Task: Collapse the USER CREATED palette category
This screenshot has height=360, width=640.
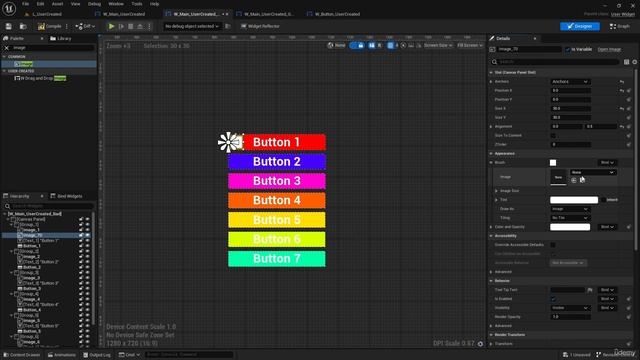Action: pyautogui.click(x=4, y=71)
